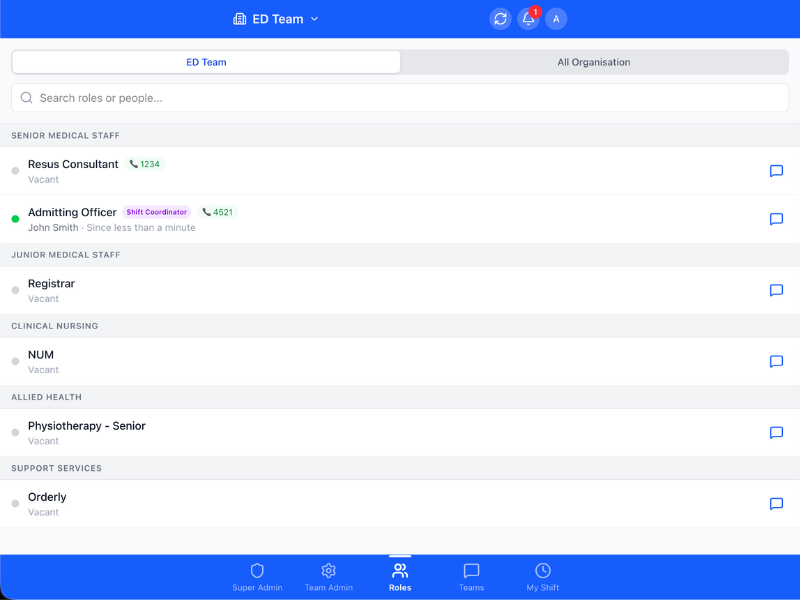Image resolution: width=800 pixels, height=600 pixels.
Task: Open chat for the Orderly role
Action: pos(776,504)
